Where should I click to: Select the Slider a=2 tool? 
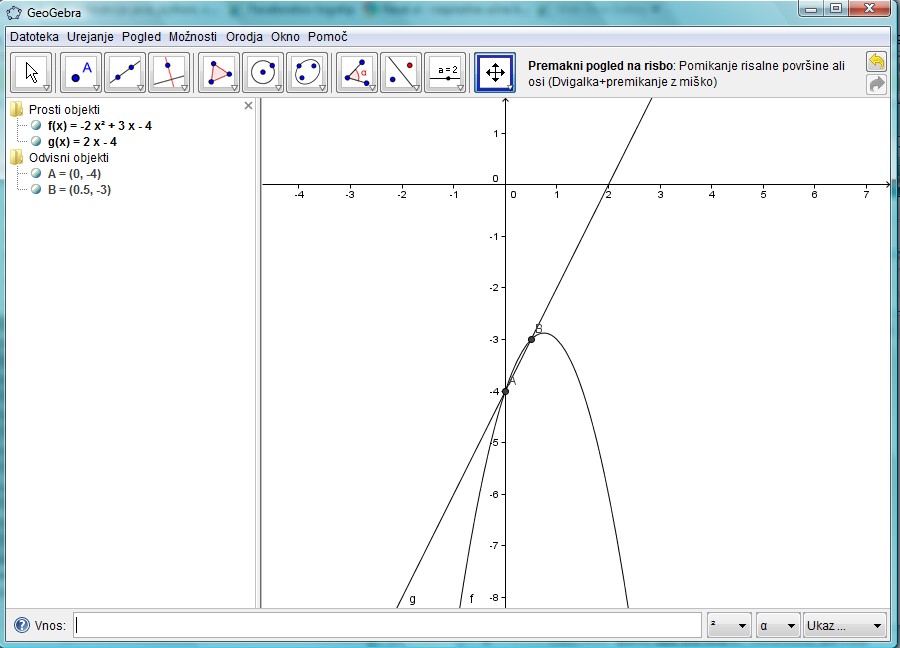pos(446,73)
